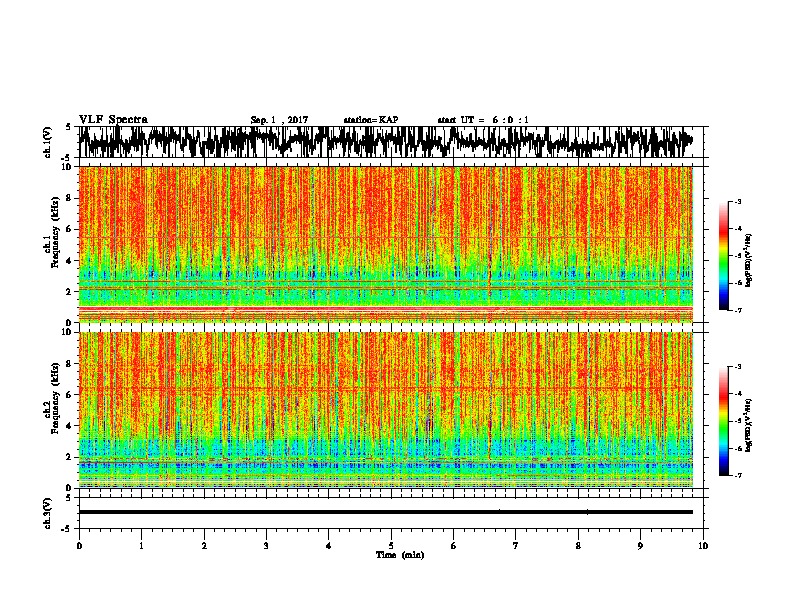Click the "ch.3(V)" axis label

48,513
